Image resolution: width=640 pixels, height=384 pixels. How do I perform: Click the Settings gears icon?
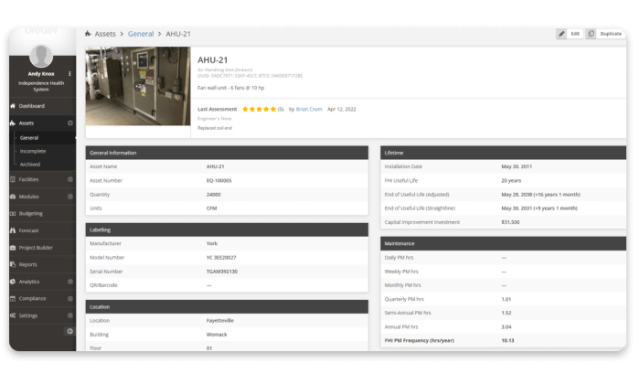point(13,316)
